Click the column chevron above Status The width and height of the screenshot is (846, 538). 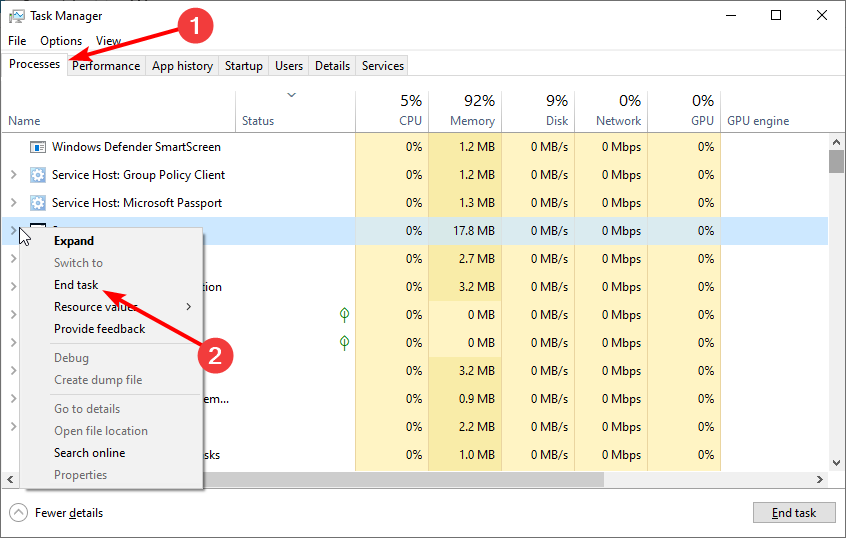[x=291, y=96]
